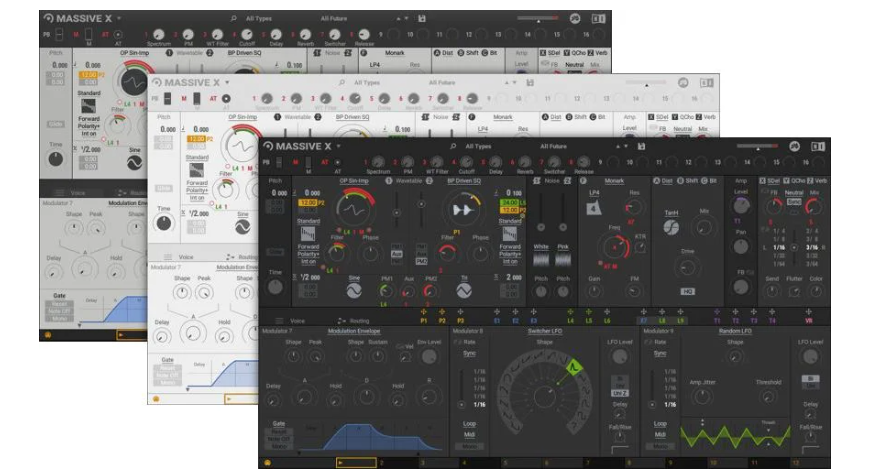
Task: Click the Neutral delay mode label
Action: 794,193
